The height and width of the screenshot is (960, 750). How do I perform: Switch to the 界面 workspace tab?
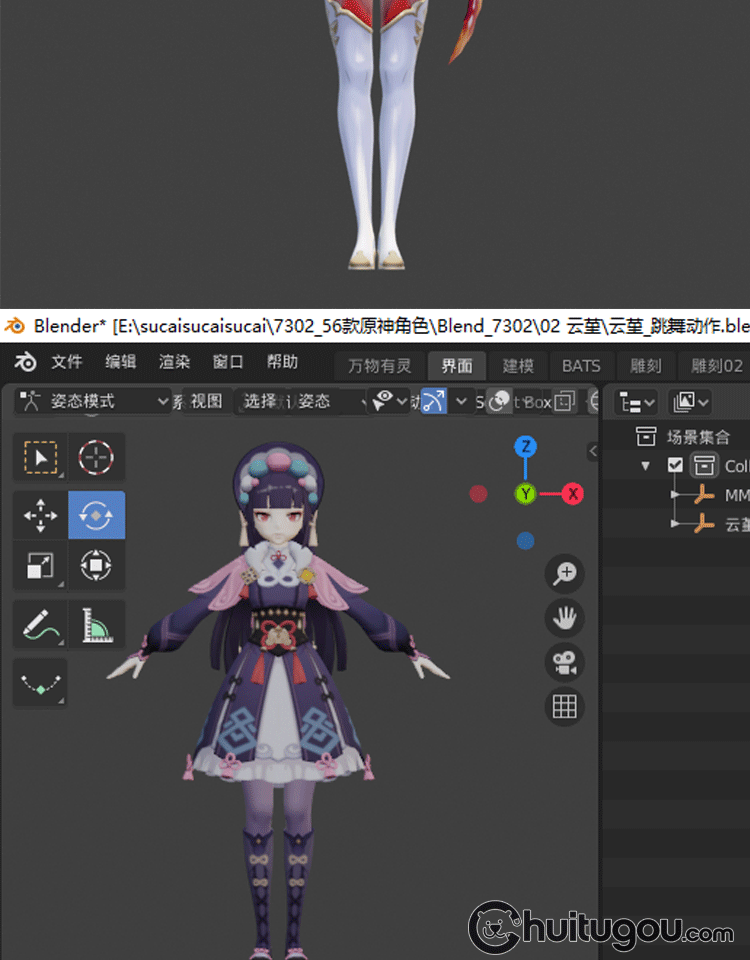[x=457, y=366]
